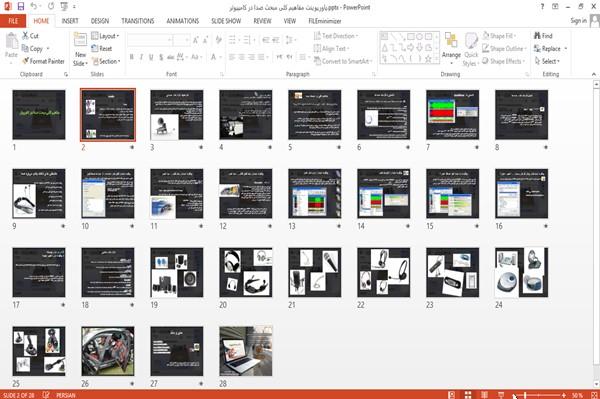Open the Section dropdown

point(106,61)
